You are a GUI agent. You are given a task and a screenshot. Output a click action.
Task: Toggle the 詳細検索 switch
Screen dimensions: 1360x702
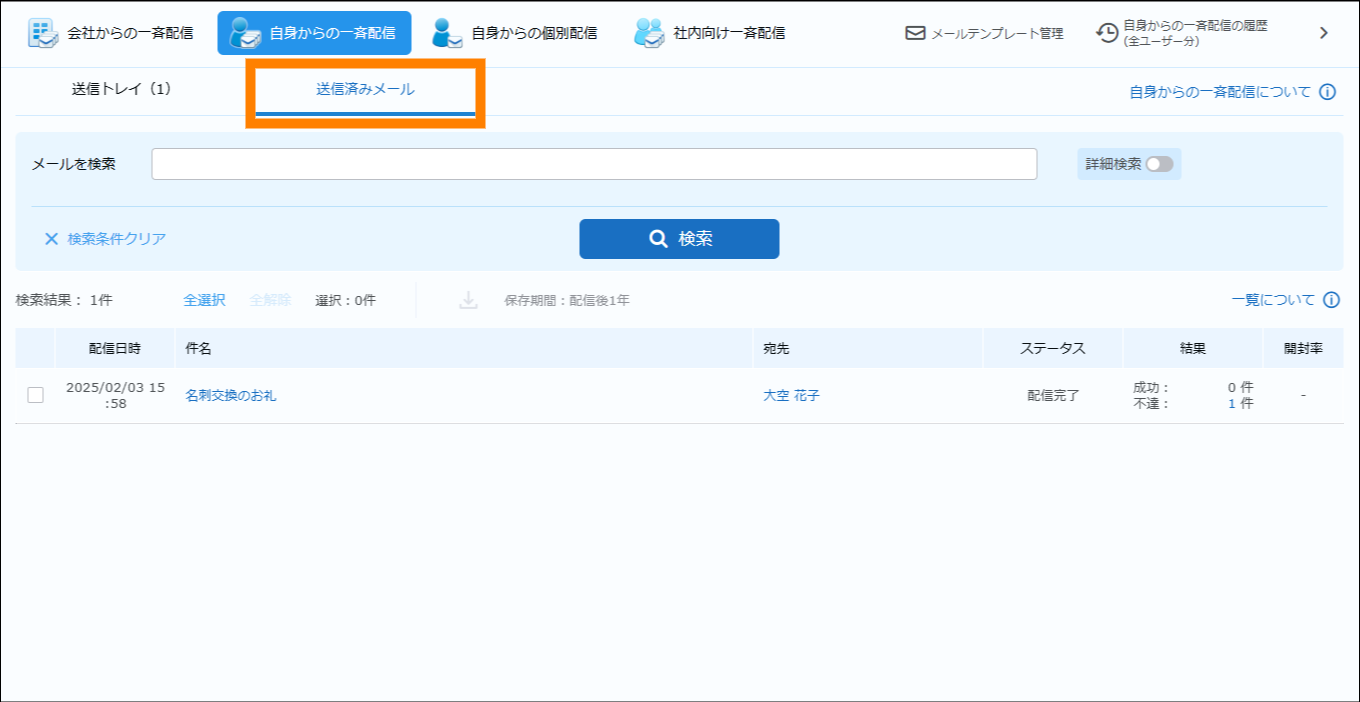[1159, 164]
